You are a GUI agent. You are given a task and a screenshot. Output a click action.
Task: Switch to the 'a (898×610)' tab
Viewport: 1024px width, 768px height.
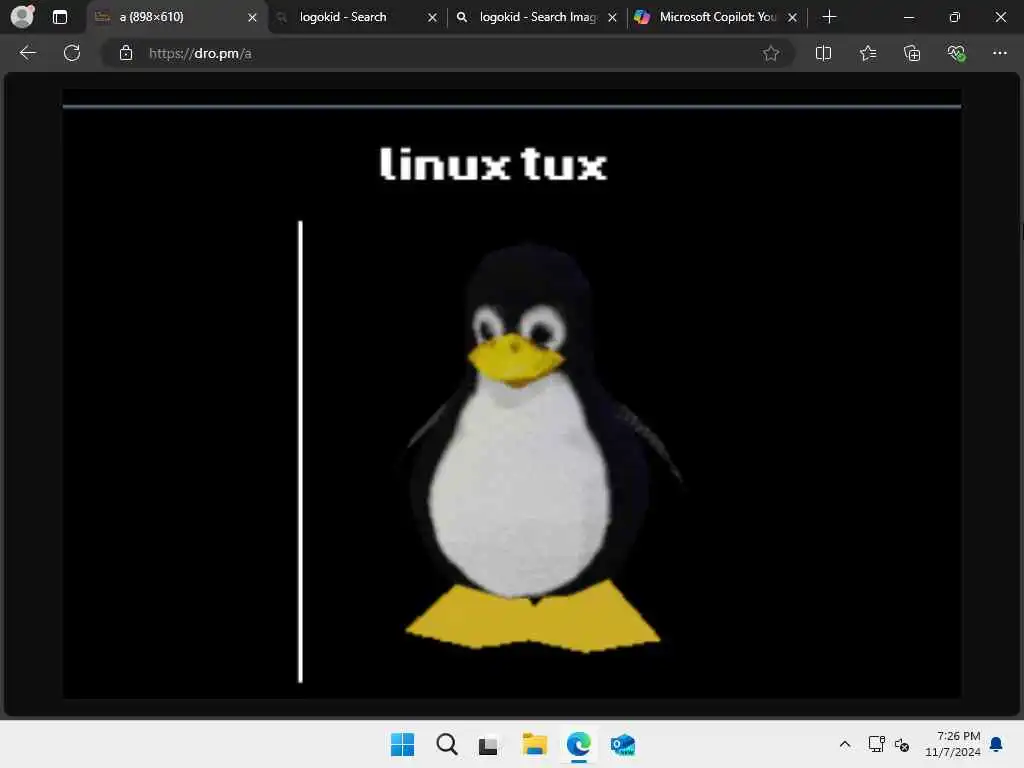point(176,18)
